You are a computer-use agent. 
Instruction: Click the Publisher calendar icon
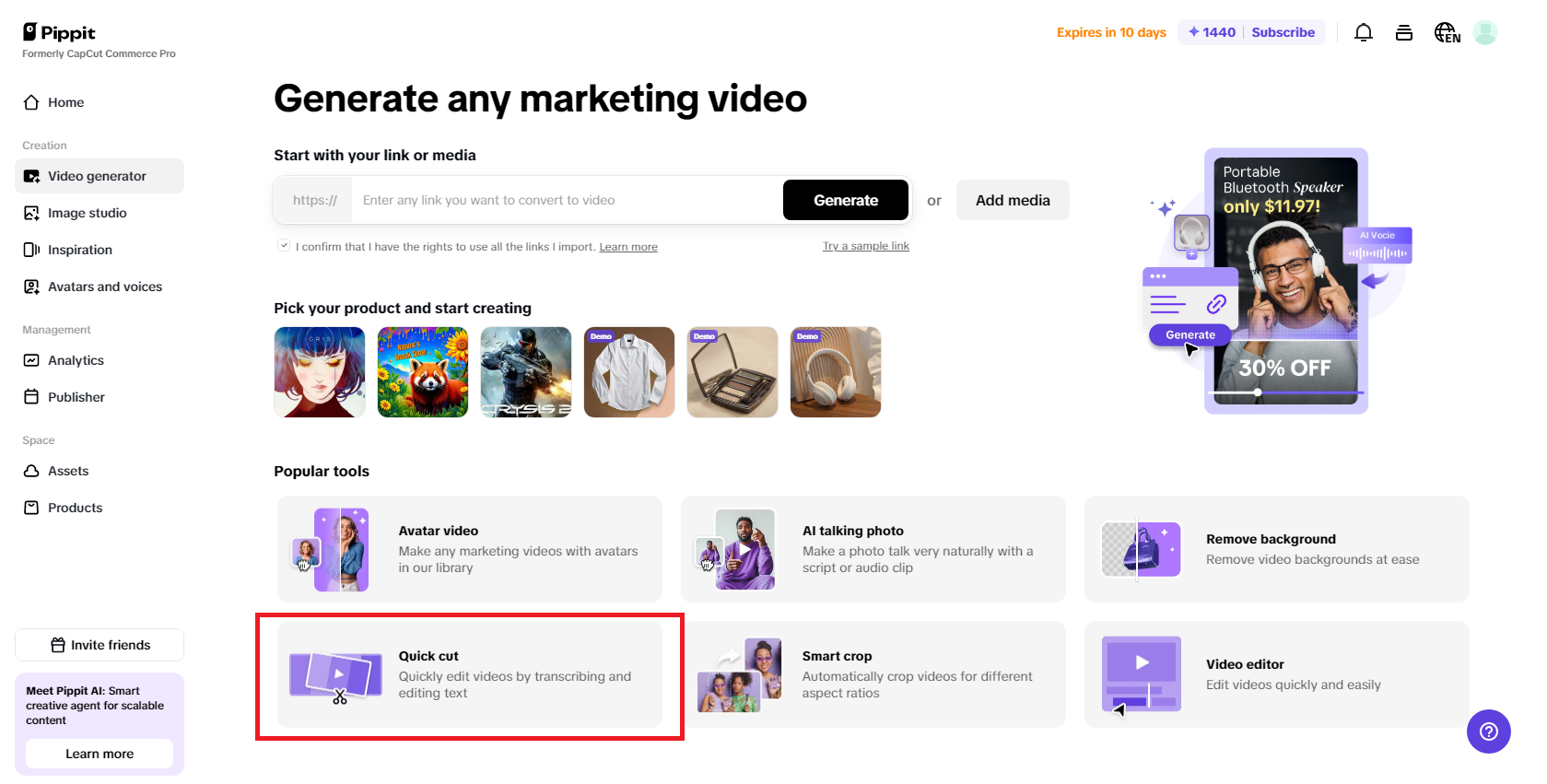click(x=31, y=397)
